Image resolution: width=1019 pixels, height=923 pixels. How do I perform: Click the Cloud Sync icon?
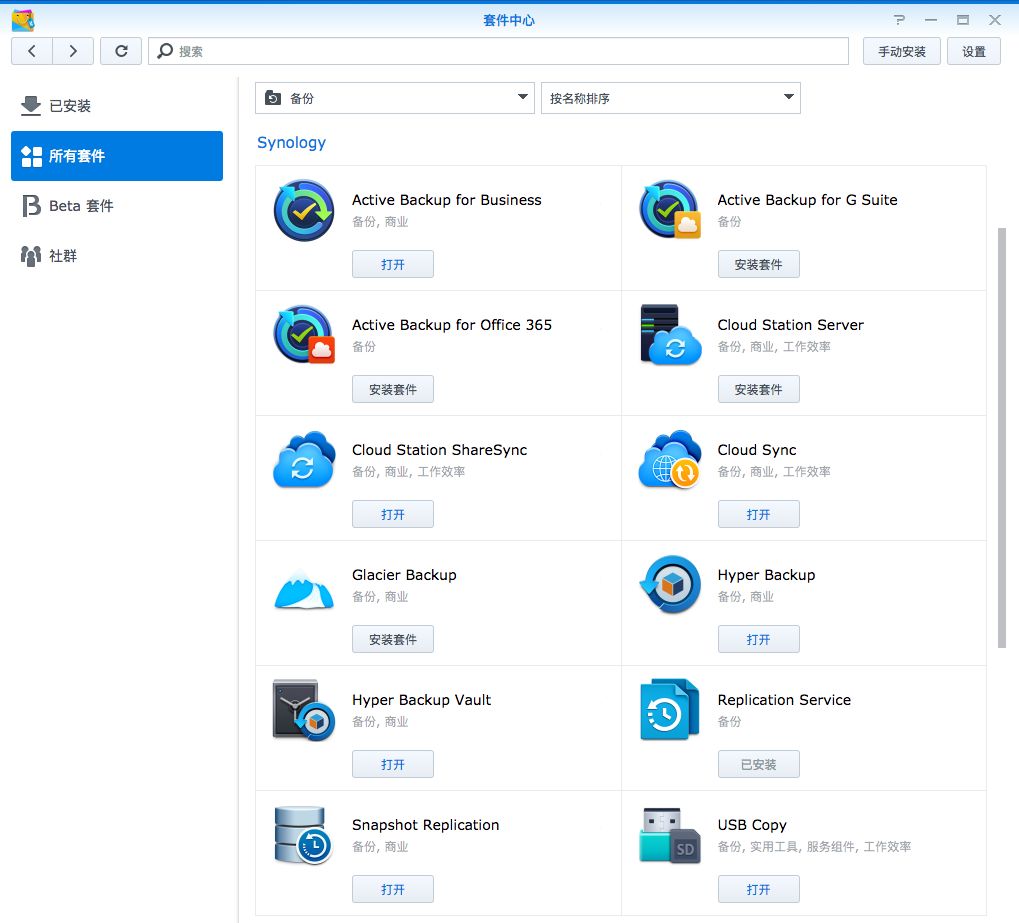coord(670,459)
